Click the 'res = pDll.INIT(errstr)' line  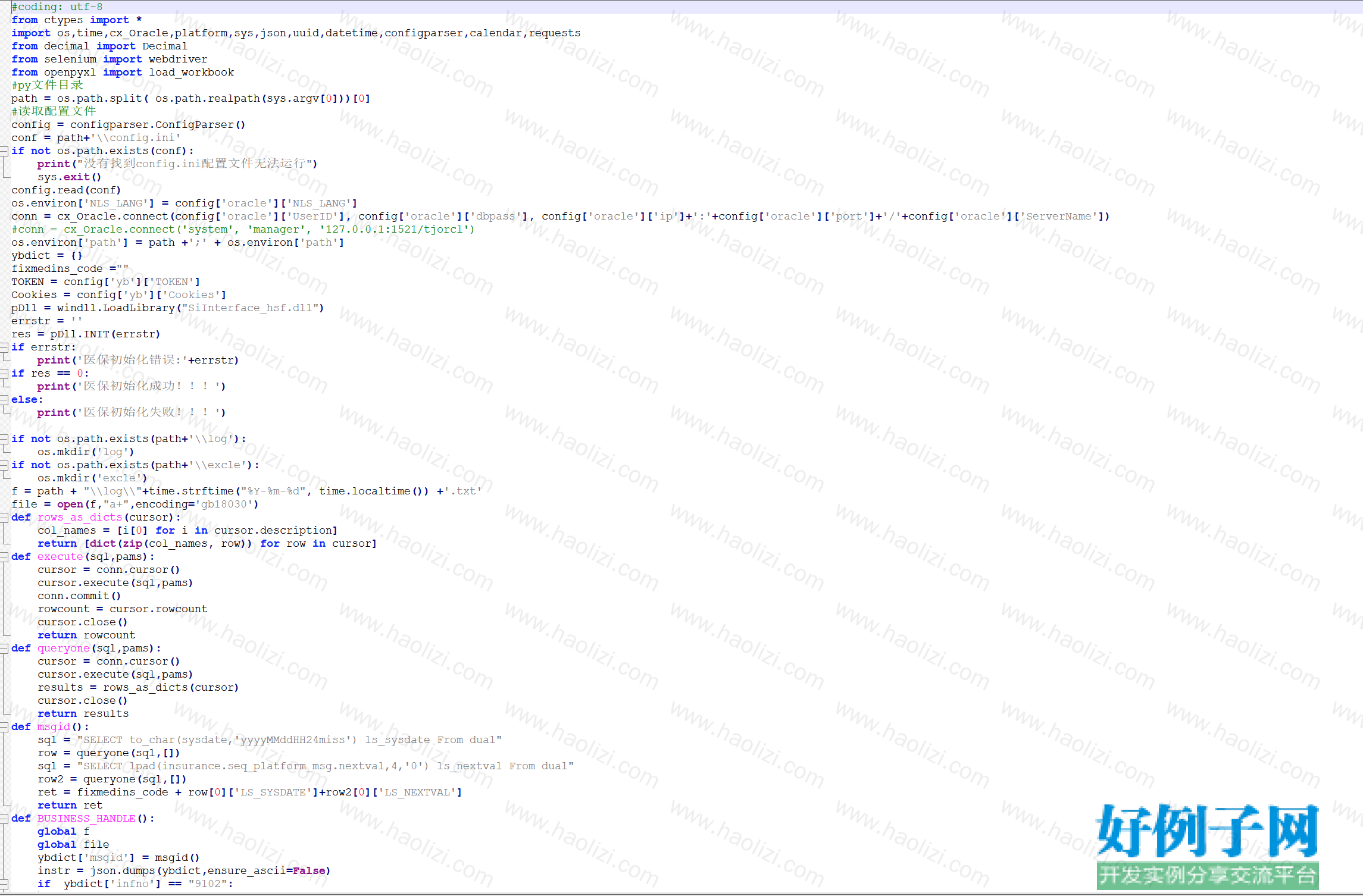pyautogui.click(x=86, y=334)
